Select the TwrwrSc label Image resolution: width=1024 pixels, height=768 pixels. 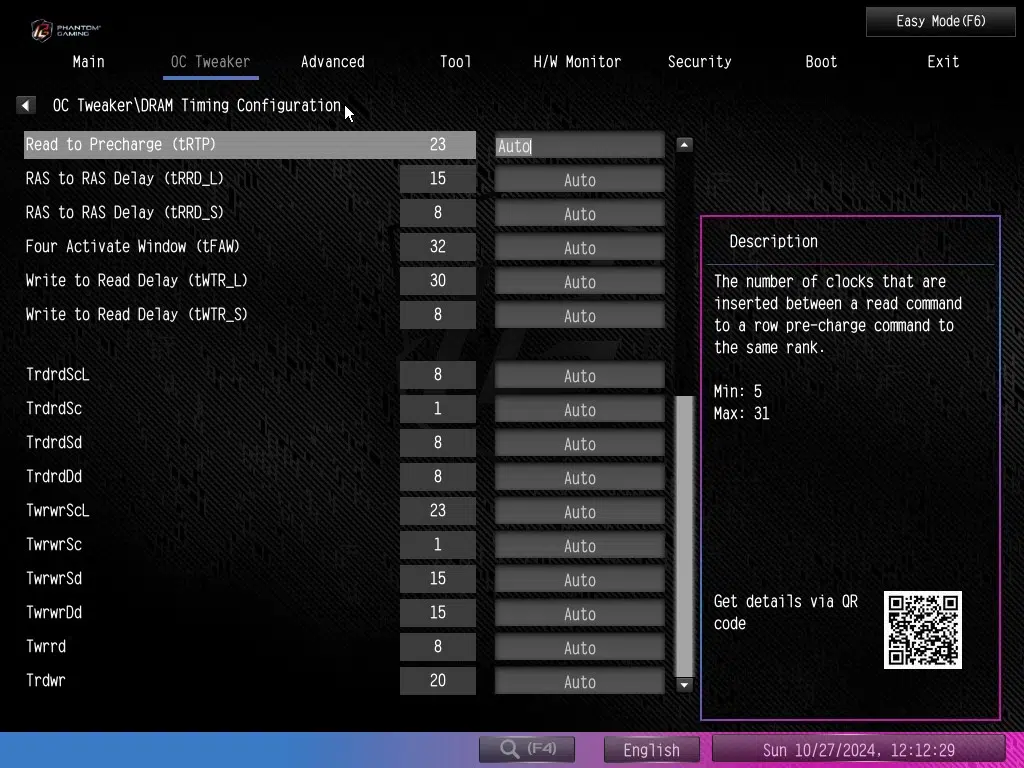pos(54,544)
